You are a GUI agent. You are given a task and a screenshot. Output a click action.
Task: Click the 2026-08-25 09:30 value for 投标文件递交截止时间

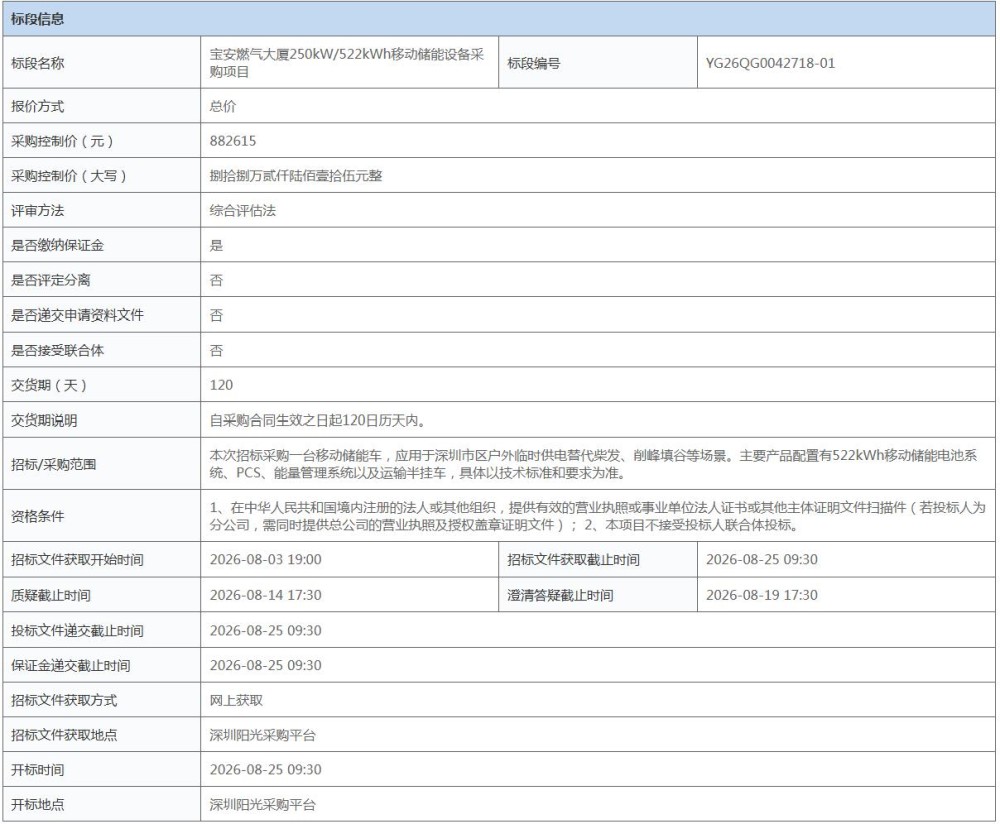coord(265,631)
